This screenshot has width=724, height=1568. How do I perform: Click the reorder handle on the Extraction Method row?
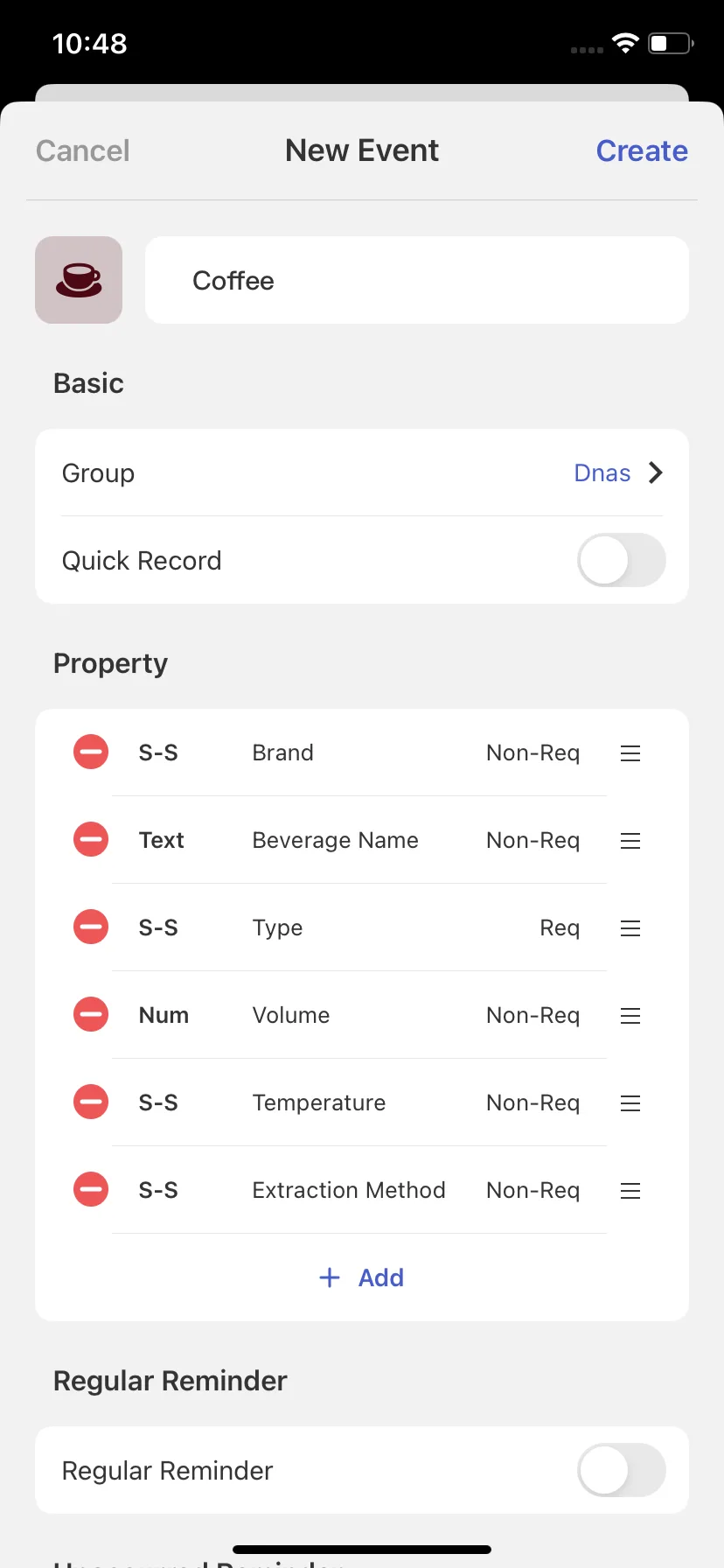[x=630, y=1191]
